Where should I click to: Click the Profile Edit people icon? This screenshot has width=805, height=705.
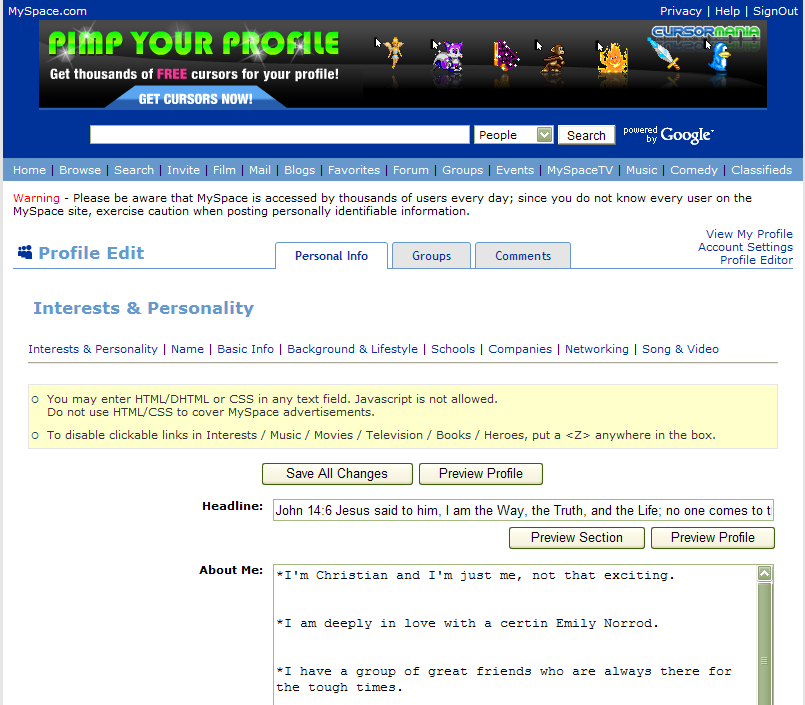[25, 253]
